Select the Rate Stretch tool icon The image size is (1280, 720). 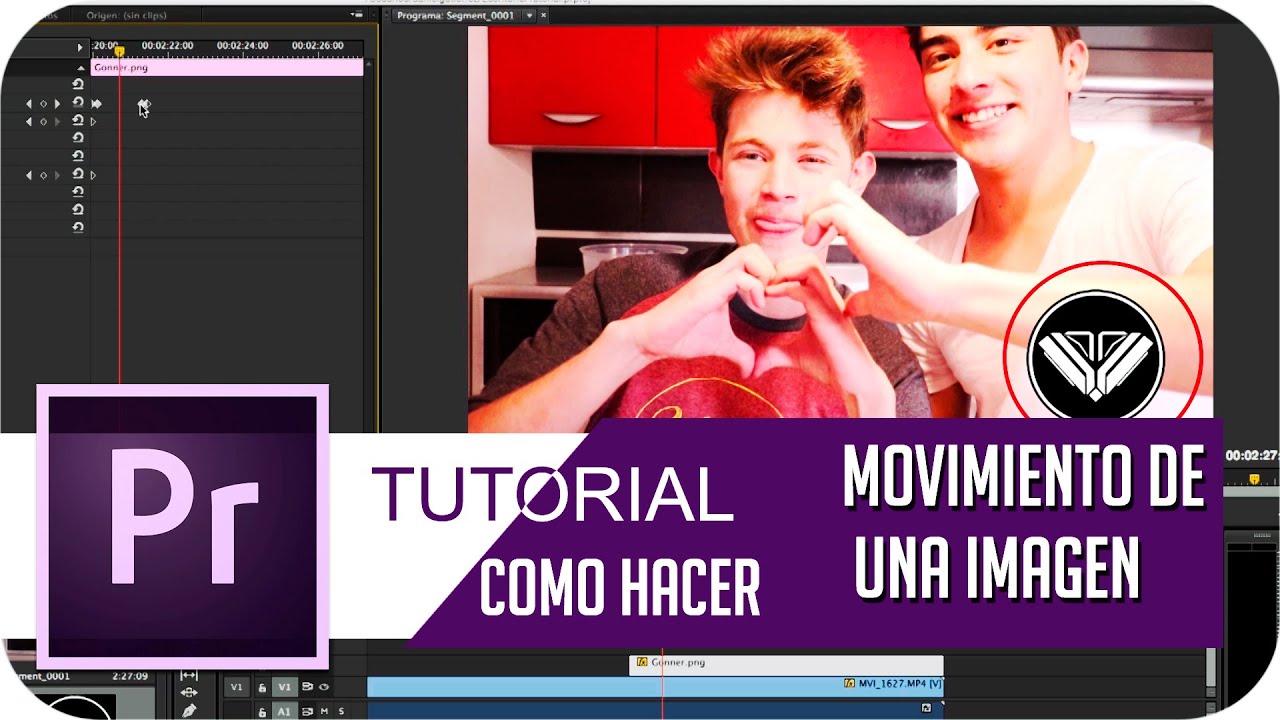point(189,676)
